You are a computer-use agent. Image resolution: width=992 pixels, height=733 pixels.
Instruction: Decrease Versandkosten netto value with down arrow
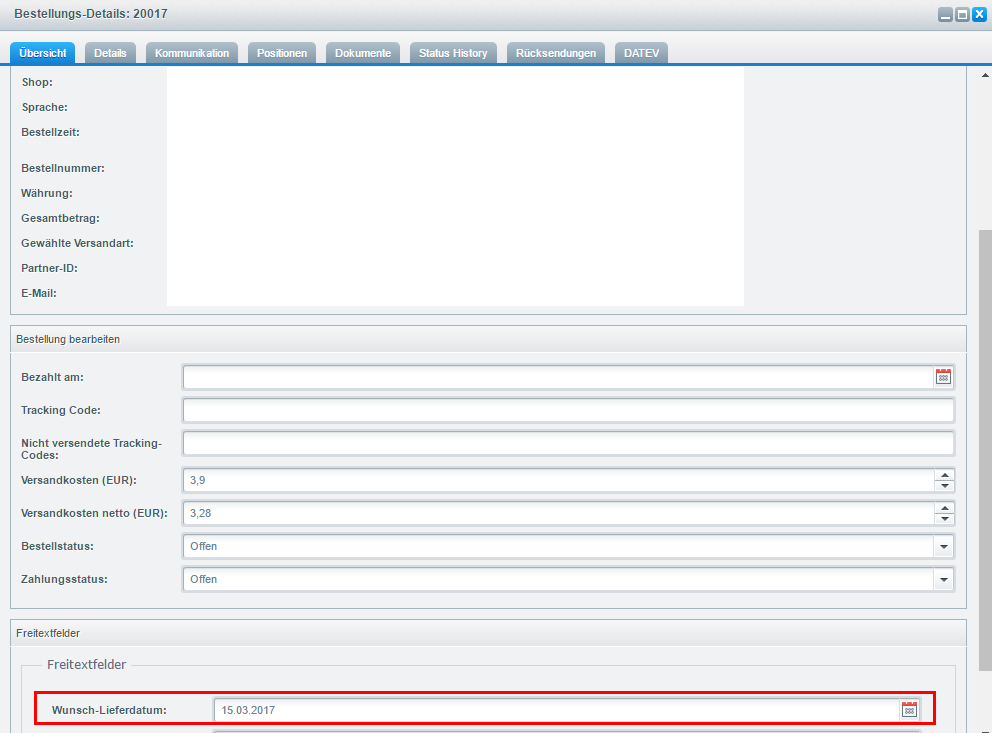click(944, 519)
